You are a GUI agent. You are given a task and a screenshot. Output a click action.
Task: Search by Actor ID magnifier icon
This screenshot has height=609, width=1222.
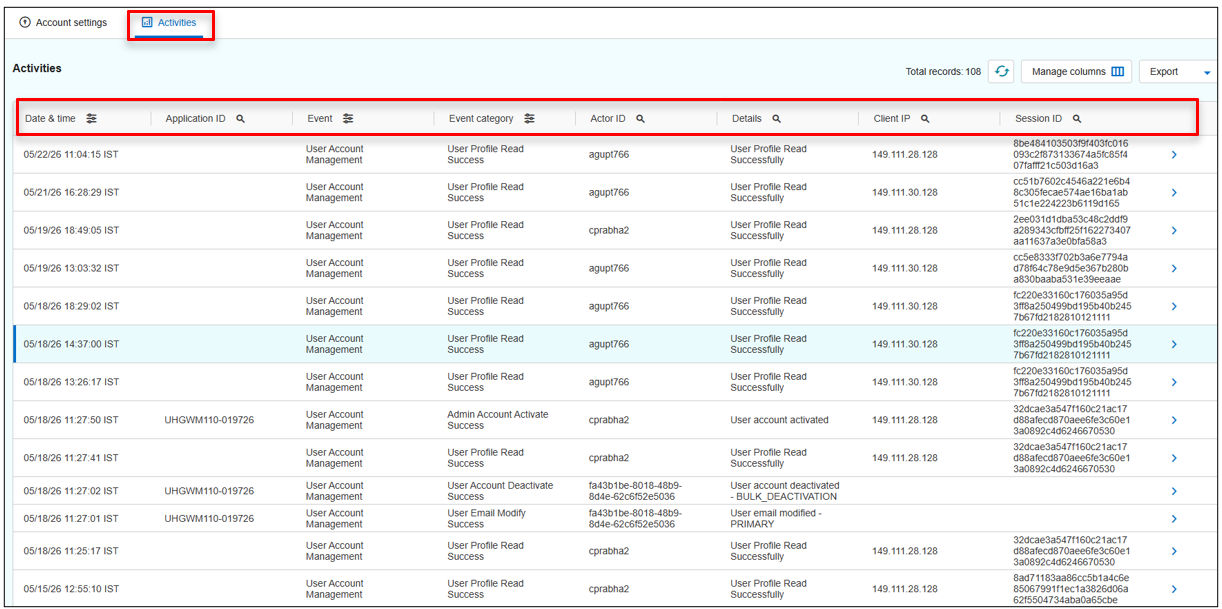coord(640,118)
